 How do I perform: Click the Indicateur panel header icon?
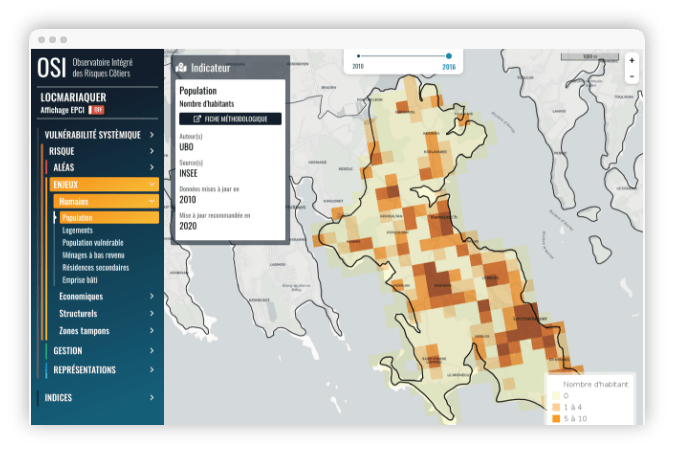coord(181,68)
